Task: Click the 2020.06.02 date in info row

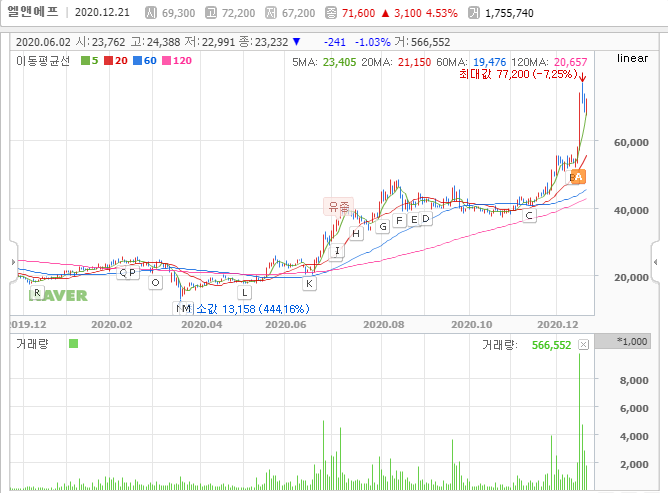Action: pos(43,42)
